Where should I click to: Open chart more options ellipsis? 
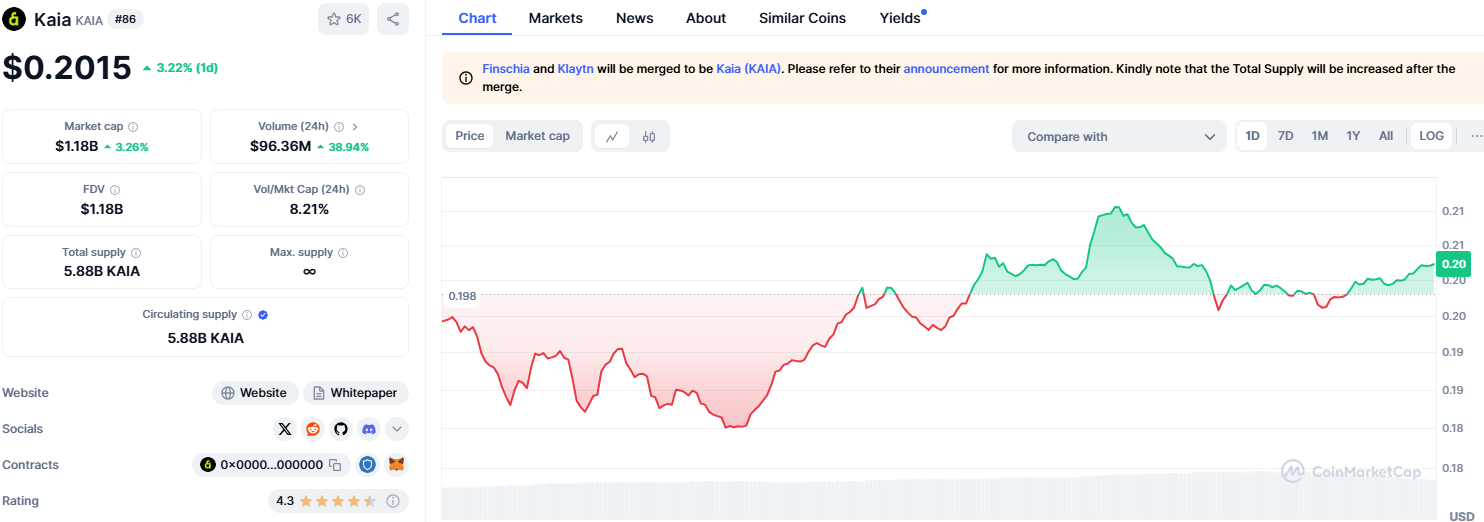1476,137
